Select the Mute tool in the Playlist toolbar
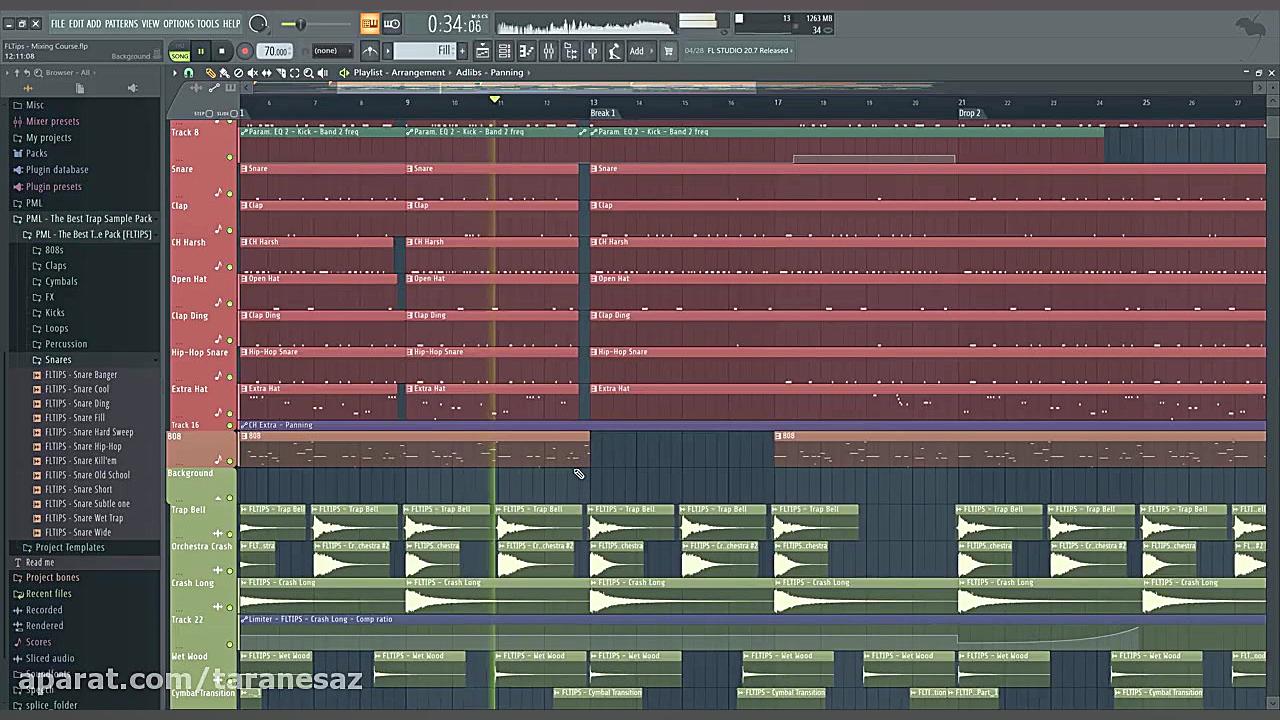The image size is (1280, 720). coord(252,72)
